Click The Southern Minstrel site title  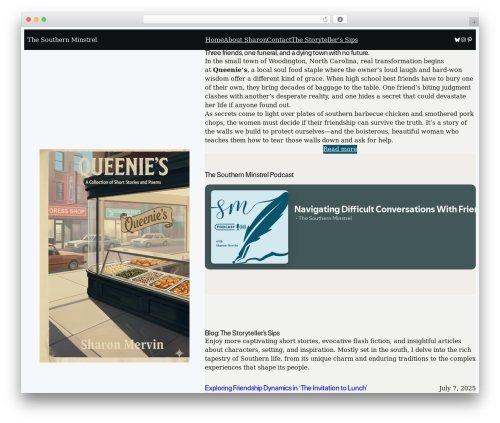[x=62, y=40]
